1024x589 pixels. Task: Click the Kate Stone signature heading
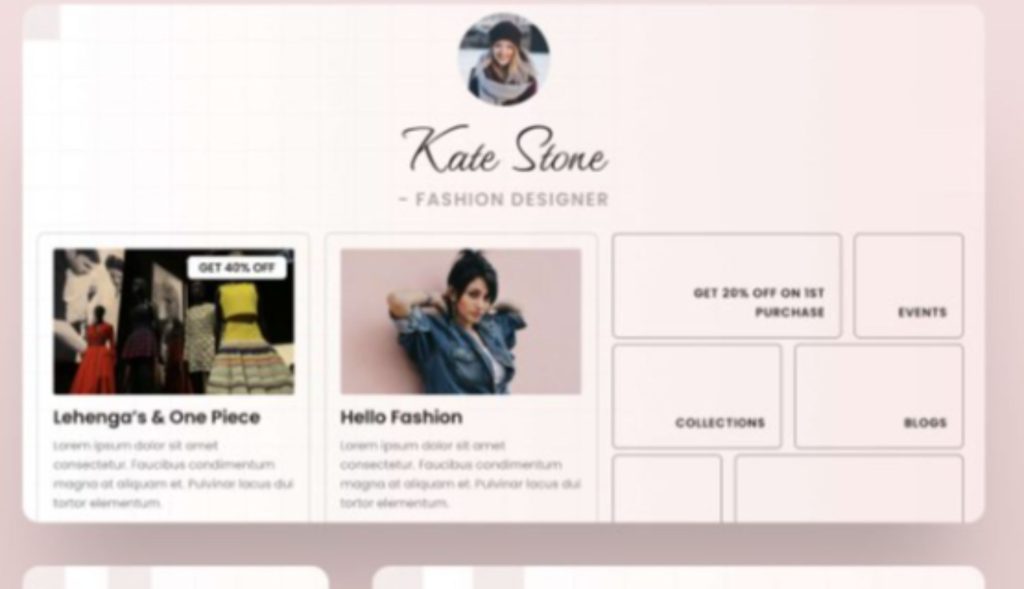point(505,151)
